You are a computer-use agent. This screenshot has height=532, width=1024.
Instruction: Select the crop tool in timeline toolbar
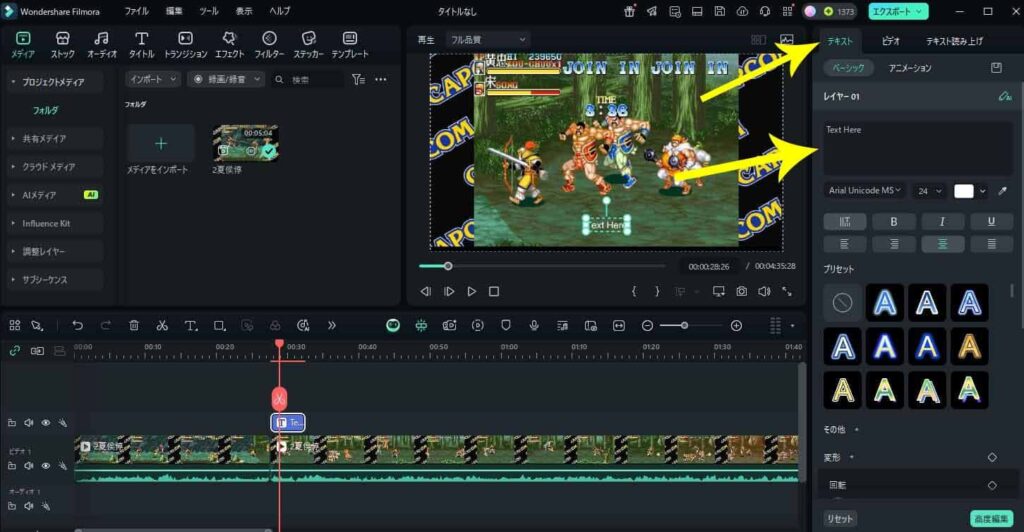(x=219, y=325)
